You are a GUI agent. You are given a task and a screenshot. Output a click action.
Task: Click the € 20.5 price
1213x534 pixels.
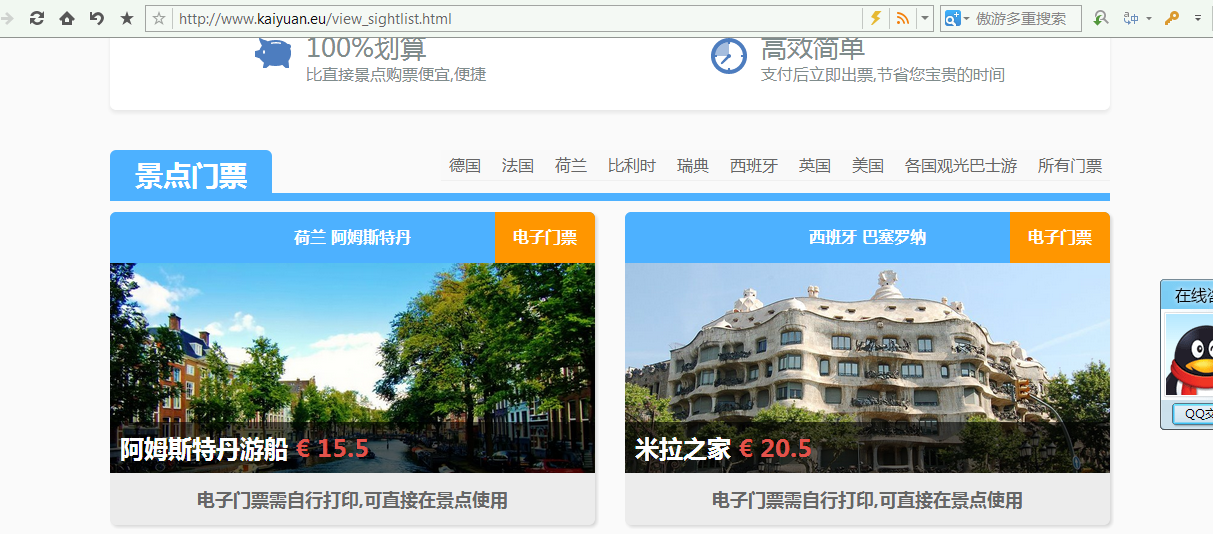click(x=775, y=449)
